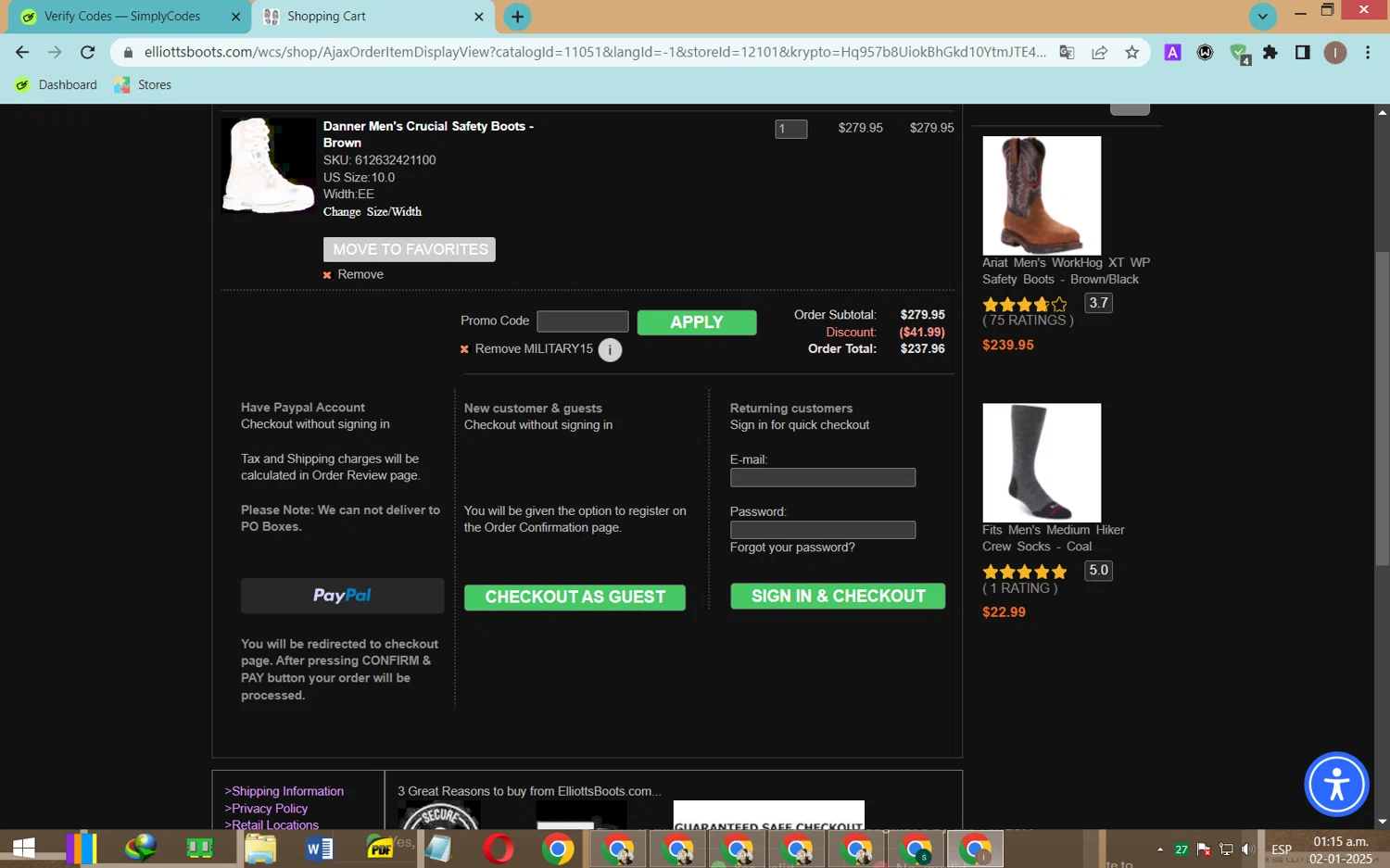Viewport: 1390px width, 868px height.
Task: Close the Shopping Cart tab
Action: pyautogui.click(x=478, y=17)
